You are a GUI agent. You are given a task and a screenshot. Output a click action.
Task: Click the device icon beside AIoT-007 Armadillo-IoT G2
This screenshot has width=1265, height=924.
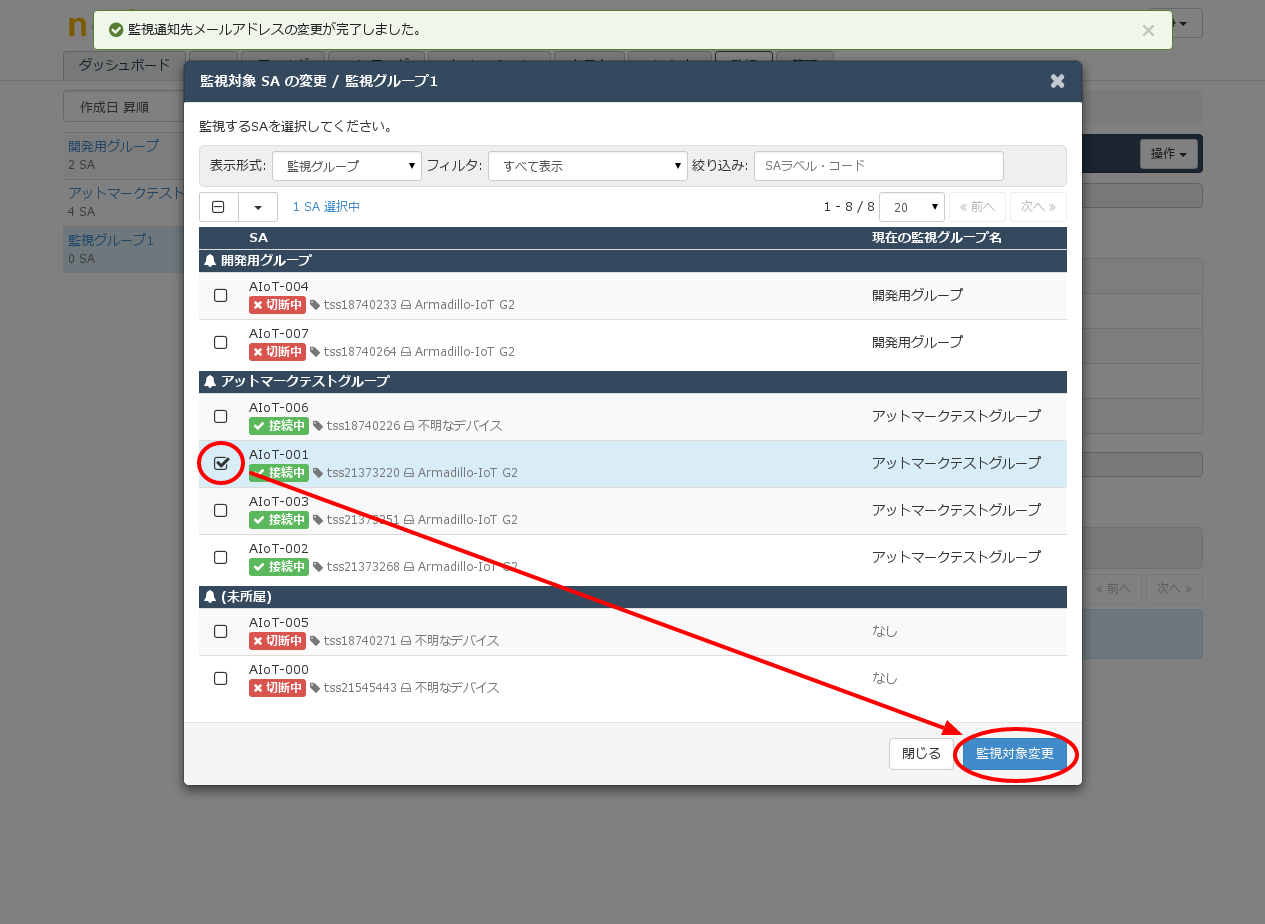[406, 352]
